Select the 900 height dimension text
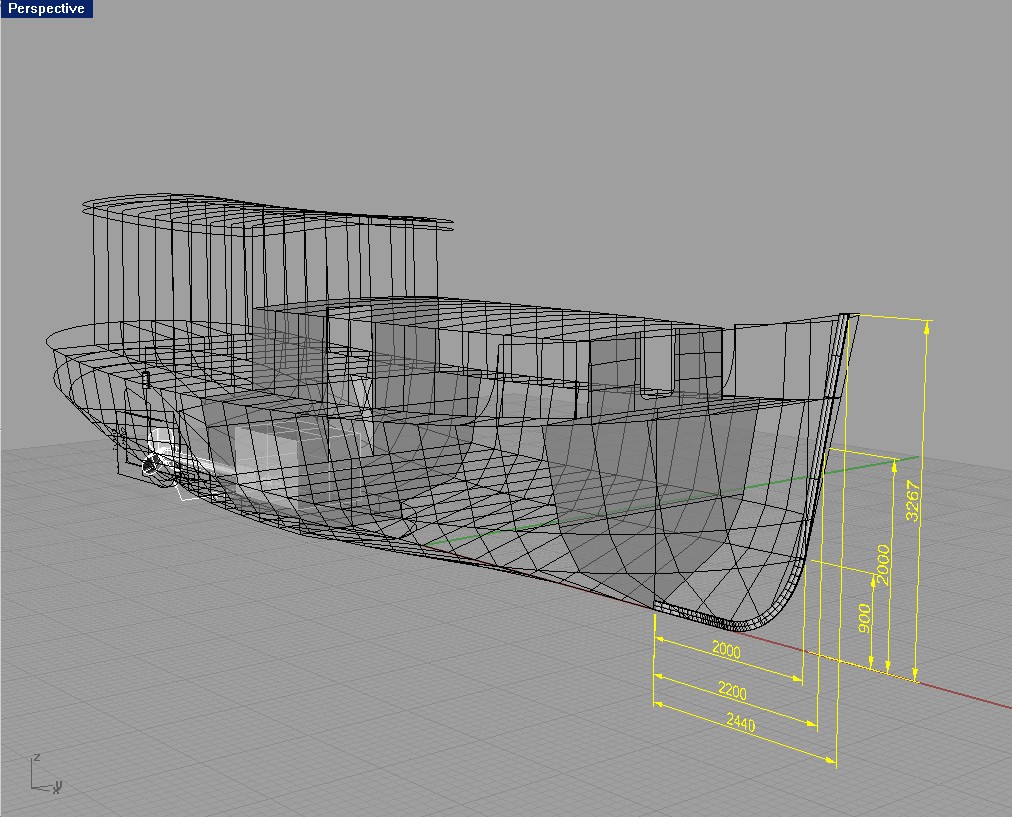Image resolution: width=1012 pixels, height=817 pixels. point(865,618)
